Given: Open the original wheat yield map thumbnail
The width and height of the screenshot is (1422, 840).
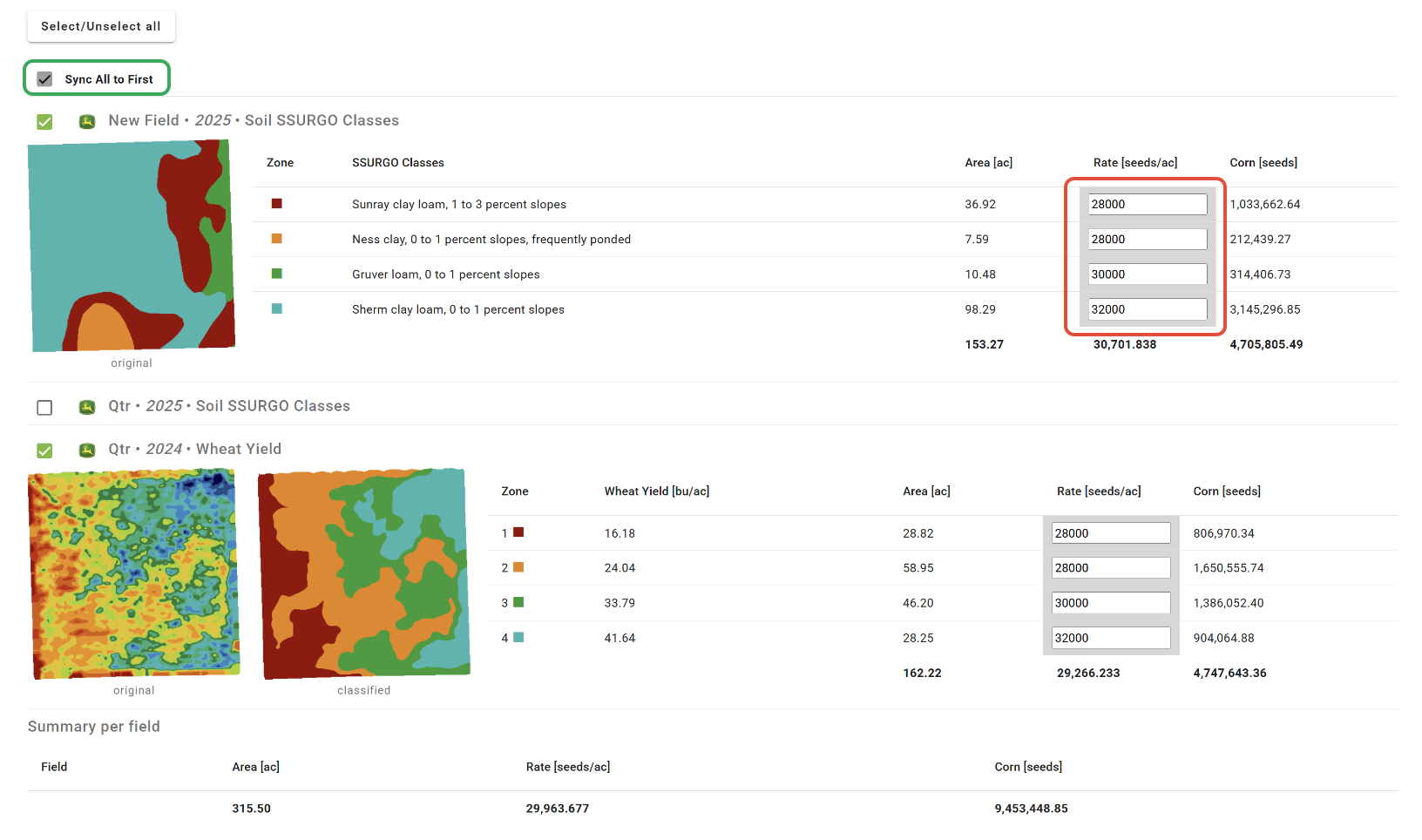Looking at the screenshot, I should coord(134,573).
